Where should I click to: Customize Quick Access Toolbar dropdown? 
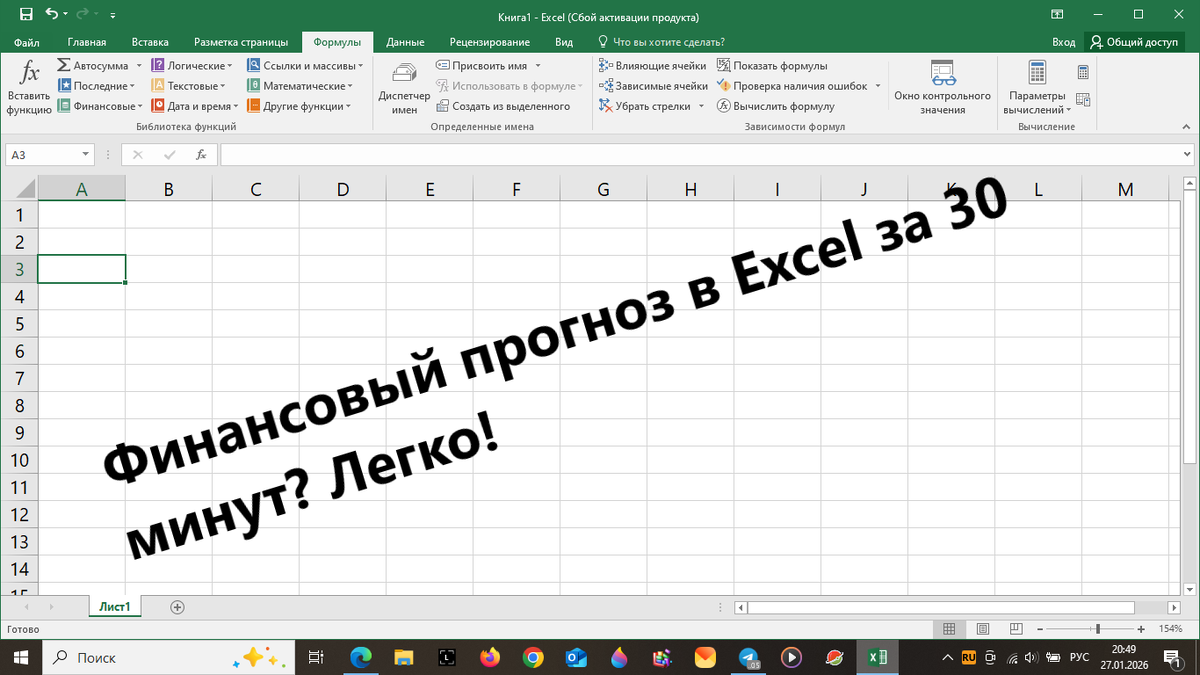[x=112, y=17]
